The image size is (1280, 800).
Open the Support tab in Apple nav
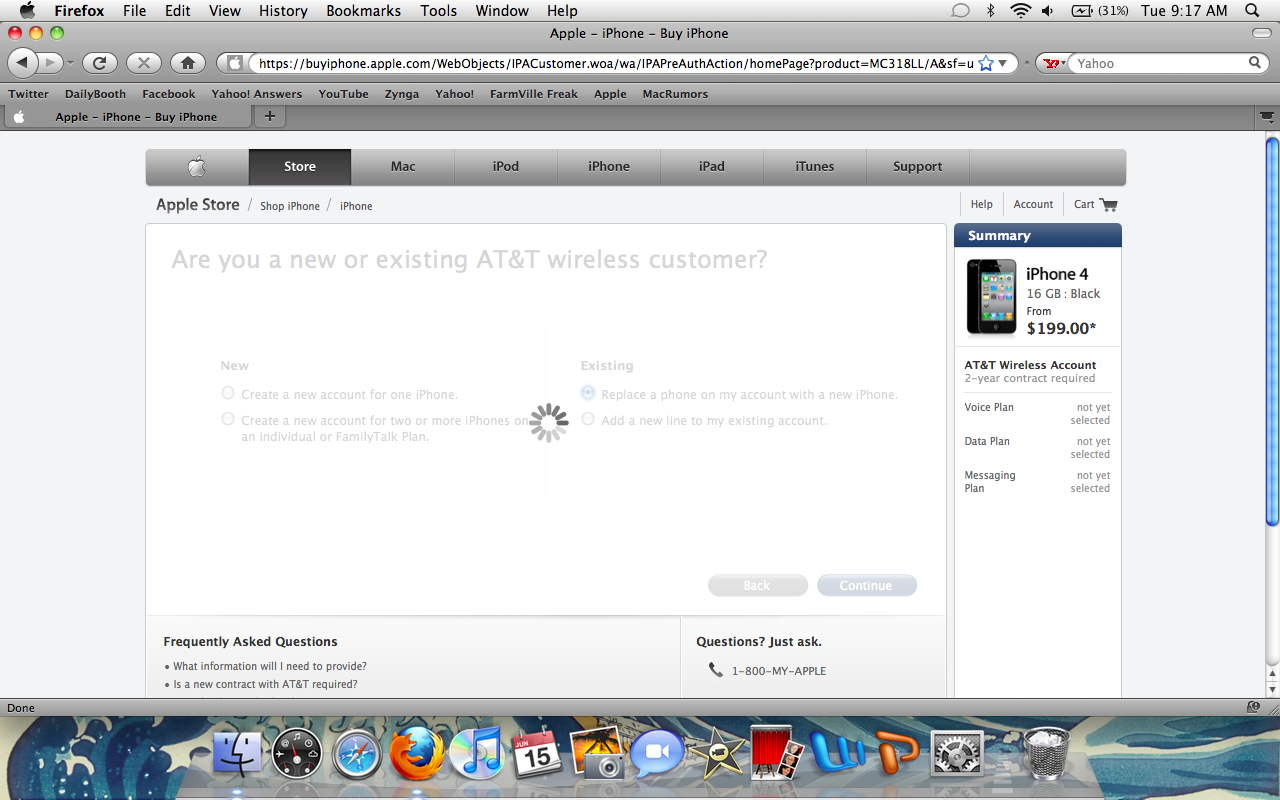click(x=918, y=167)
